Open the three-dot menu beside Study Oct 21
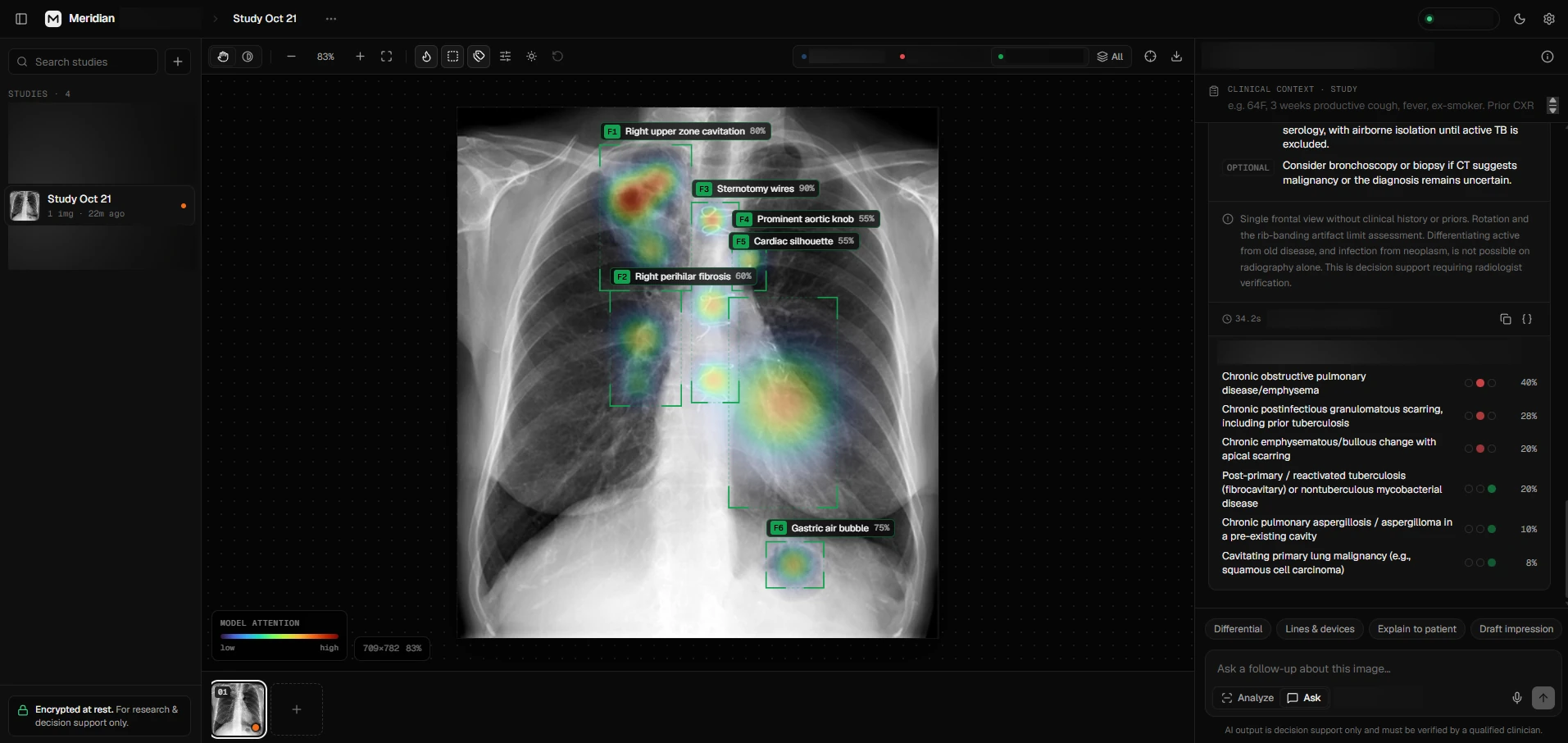The height and width of the screenshot is (743, 1568). click(331, 19)
